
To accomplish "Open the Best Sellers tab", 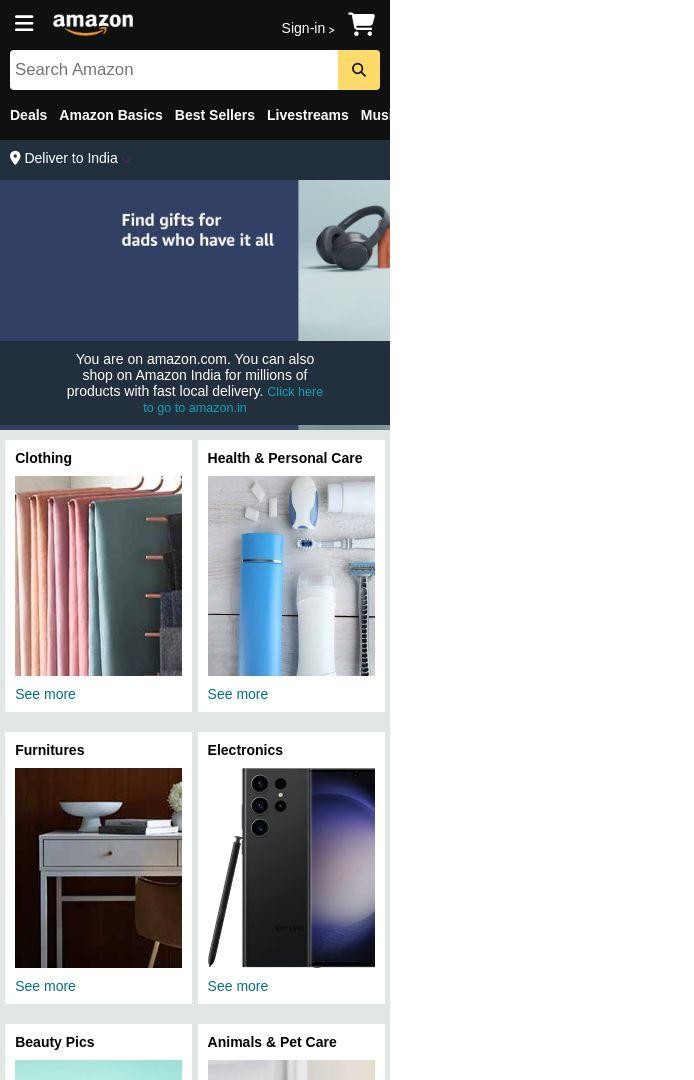I will 215,115.
